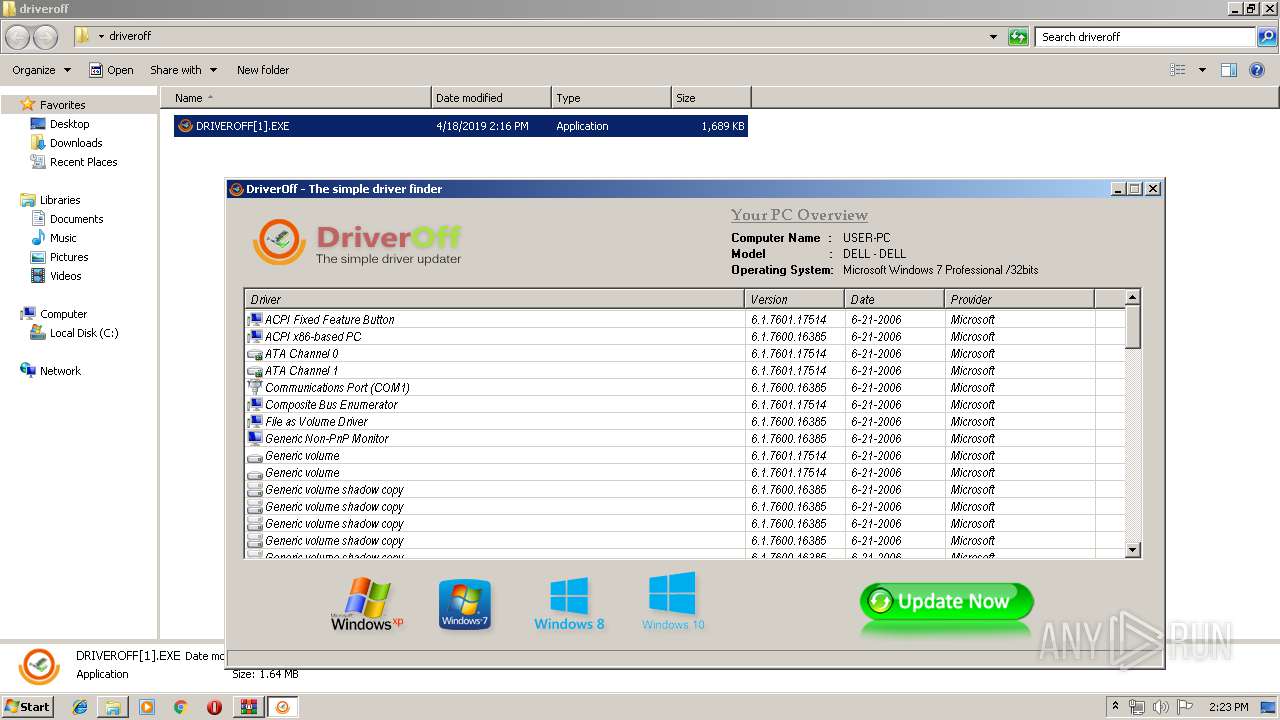Click the Generic Non-PnP Monitor device icon
This screenshot has width=1280, height=720.
click(254, 438)
